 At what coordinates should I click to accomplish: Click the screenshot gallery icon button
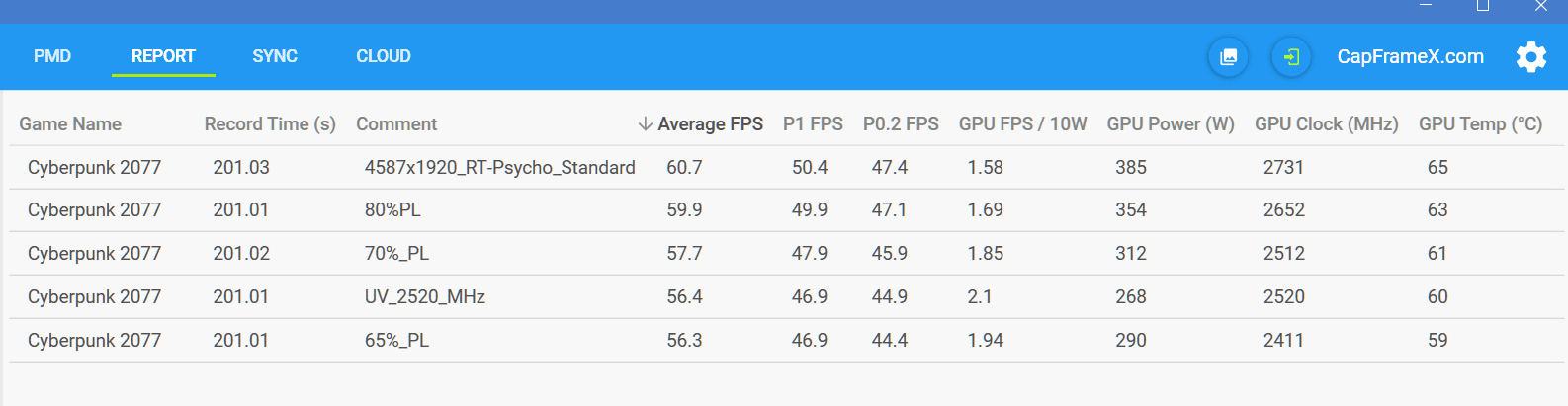click(x=1228, y=56)
